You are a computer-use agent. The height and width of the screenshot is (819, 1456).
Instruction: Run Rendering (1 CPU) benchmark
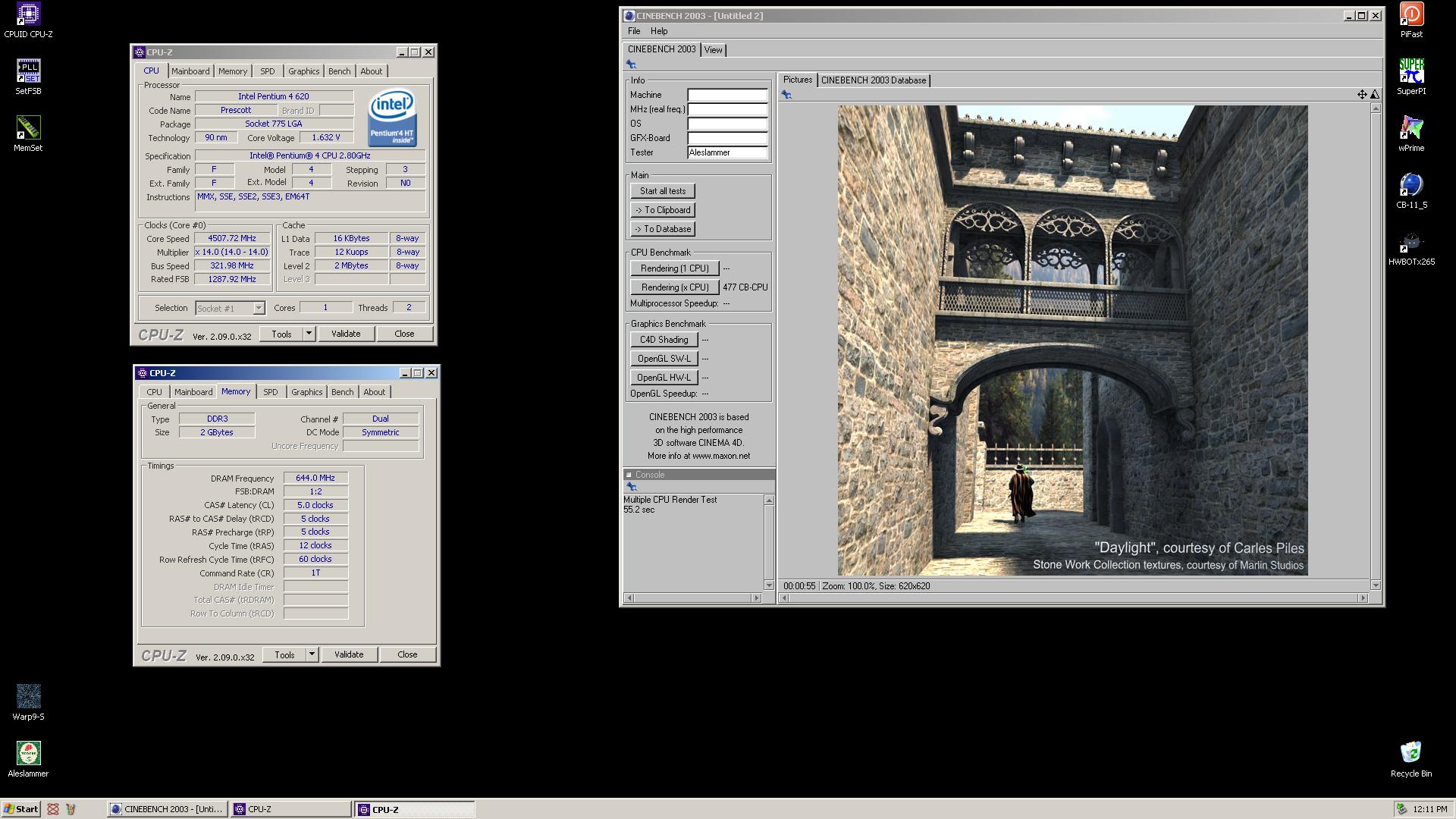[674, 268]
